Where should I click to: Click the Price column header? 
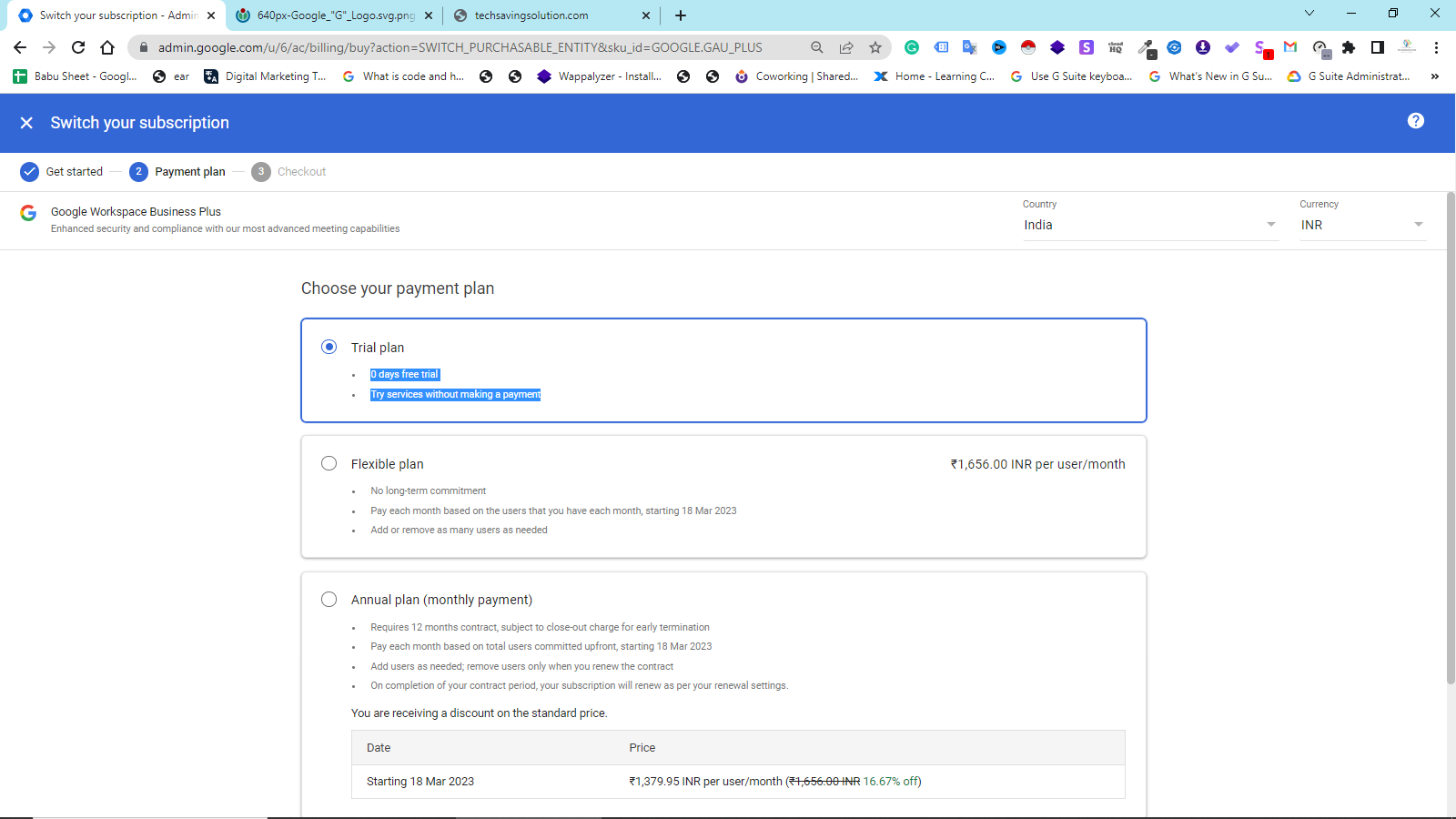click(x=642, y=748)
